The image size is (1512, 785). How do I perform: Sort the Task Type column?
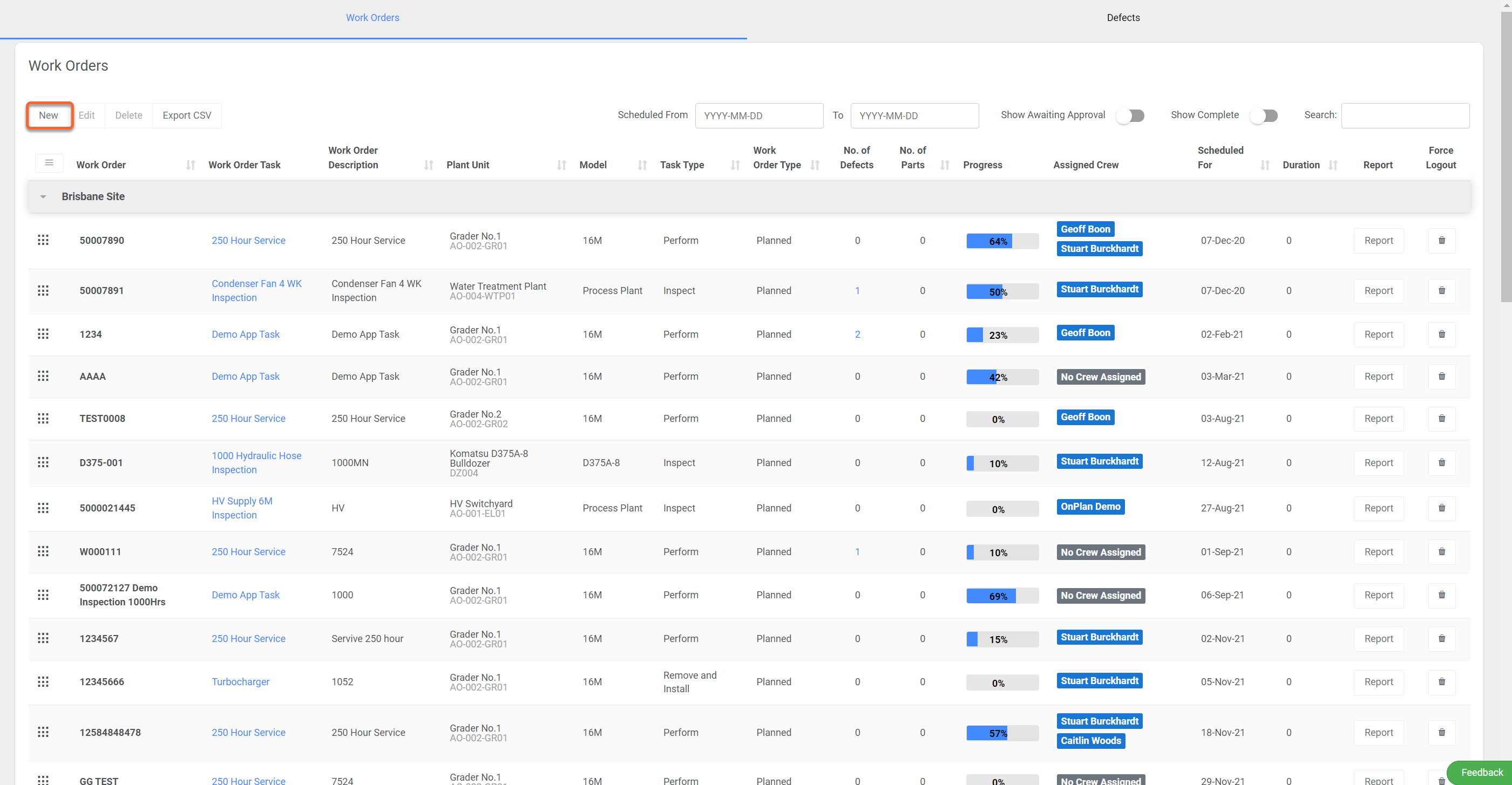coord(735,166)
